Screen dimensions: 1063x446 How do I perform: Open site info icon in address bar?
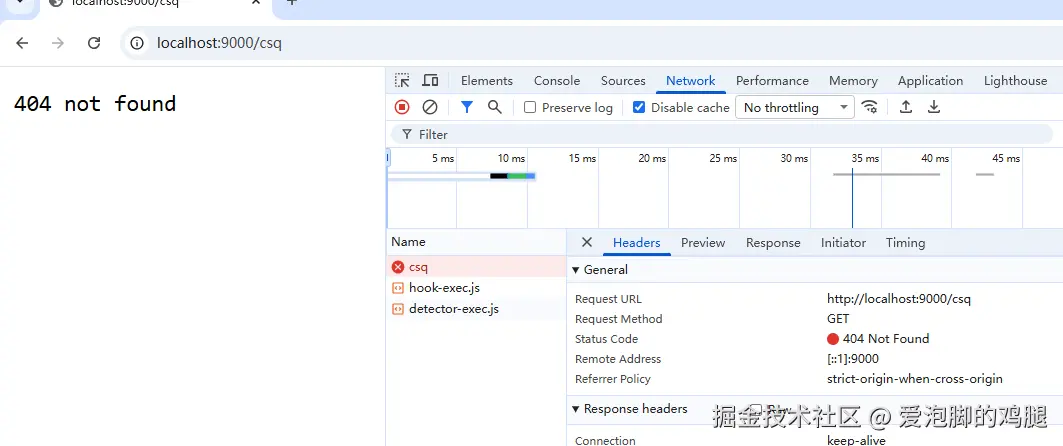point(137,43)
